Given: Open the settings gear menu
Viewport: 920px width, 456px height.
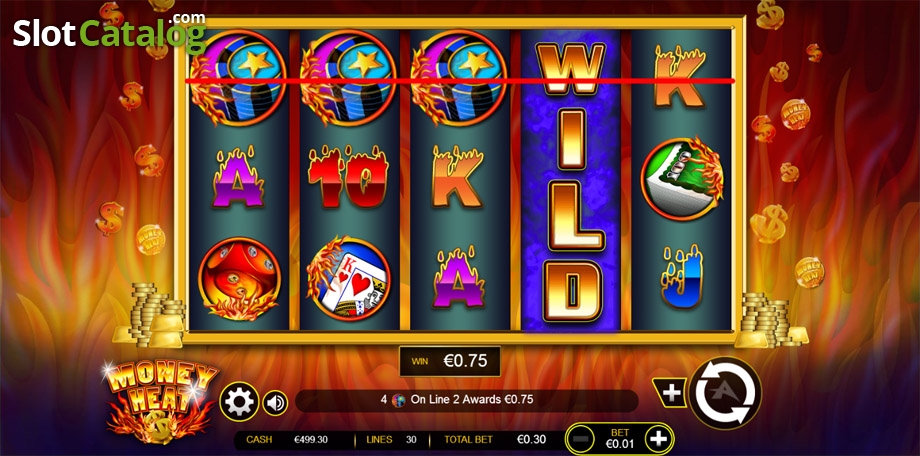Looking at the screenshot, I should pyautogui.click(x=239, y=402).
